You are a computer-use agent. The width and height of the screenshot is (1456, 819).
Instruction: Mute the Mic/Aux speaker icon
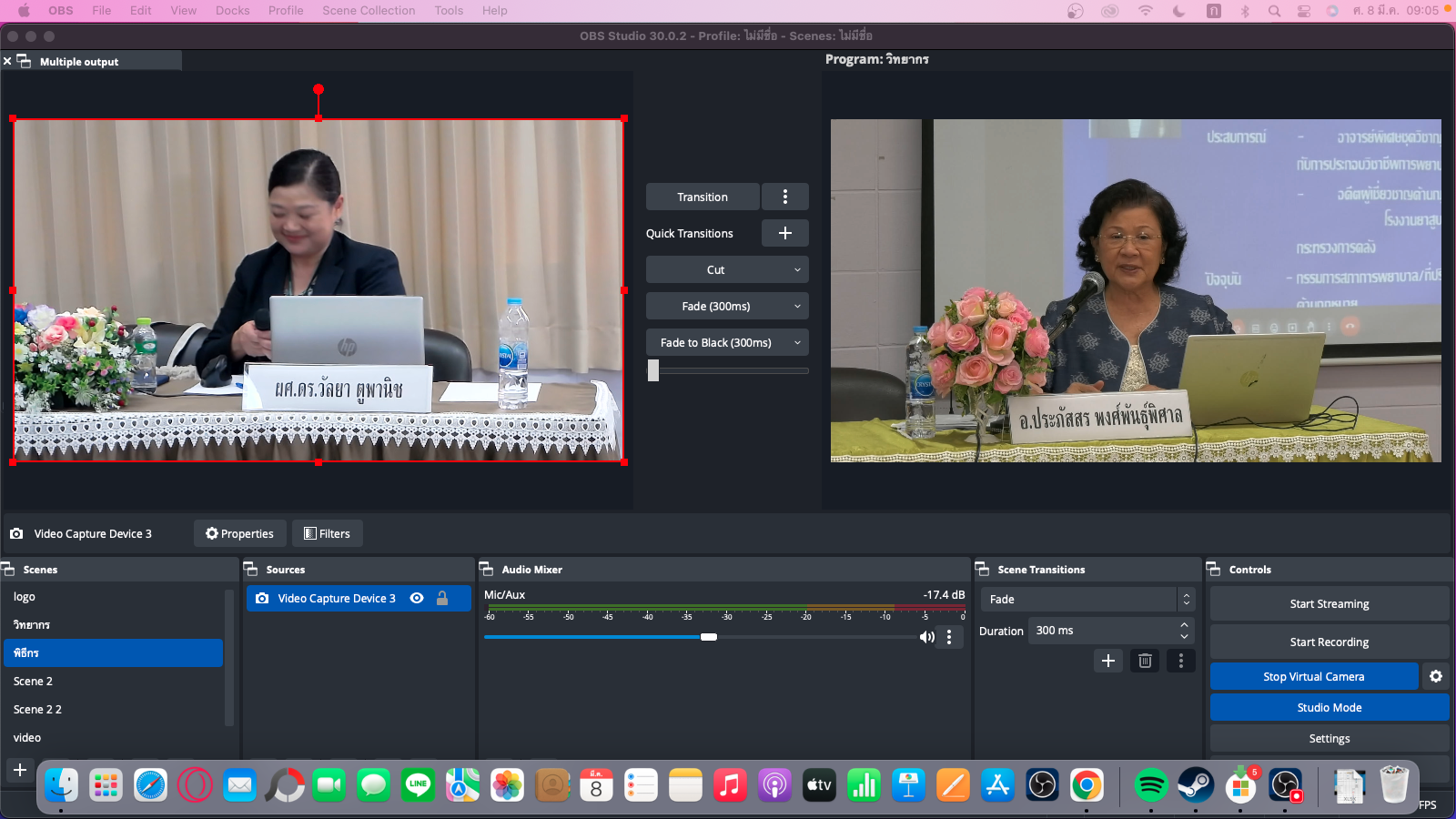point(926,637)
